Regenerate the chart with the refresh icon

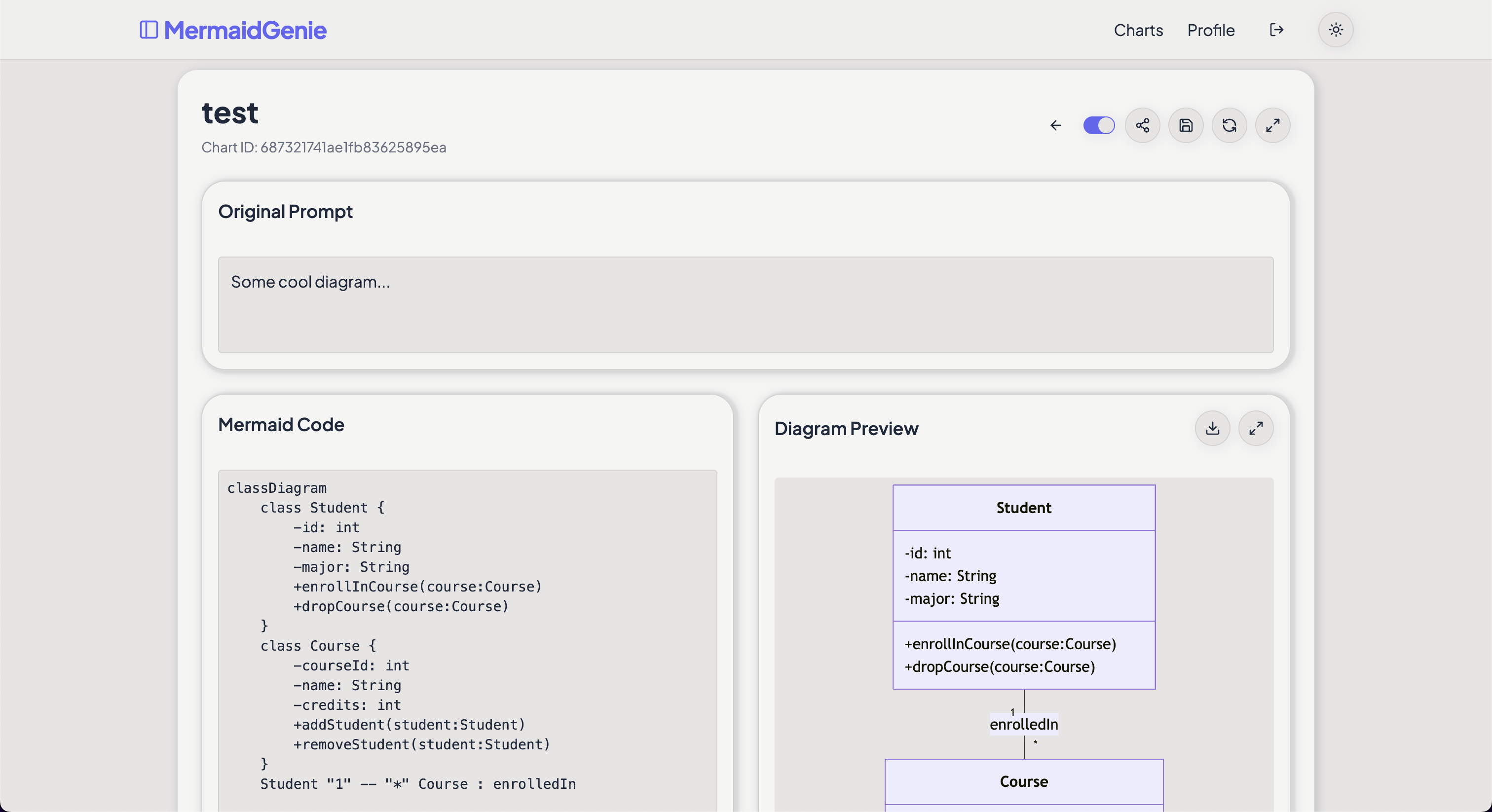click(x=1229, y=125)
